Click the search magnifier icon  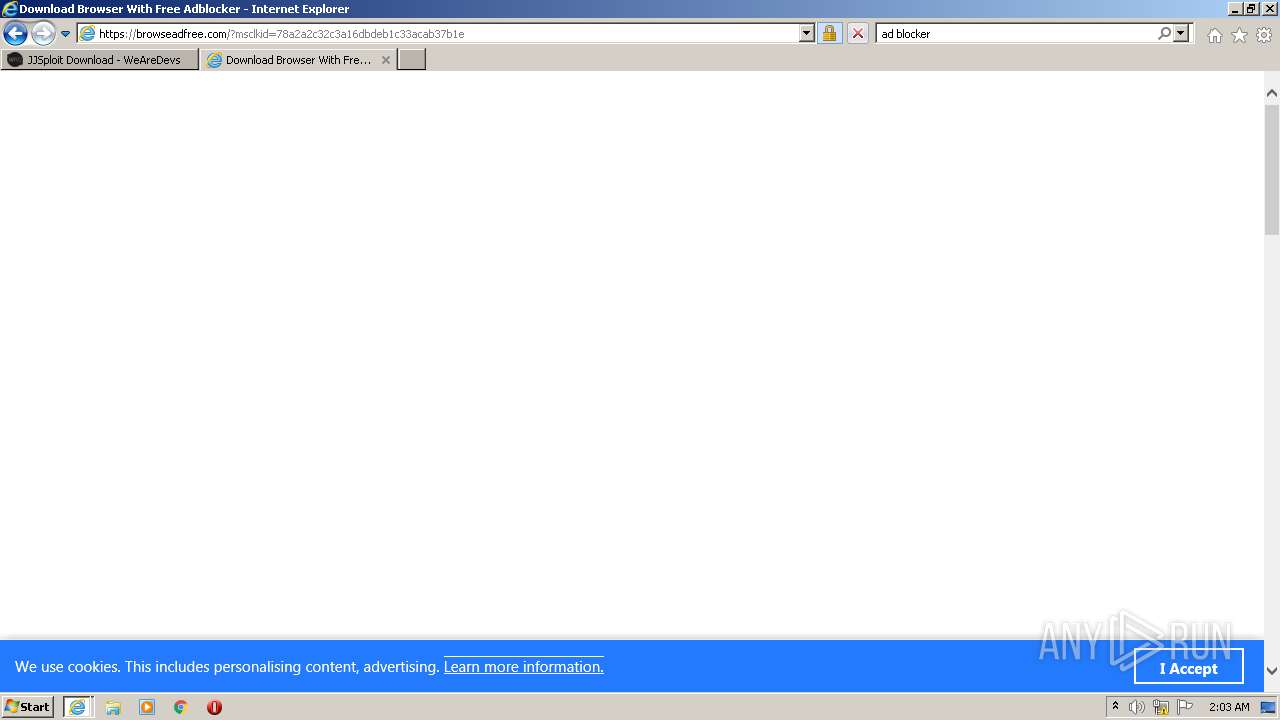click(x=1164, y=33)
